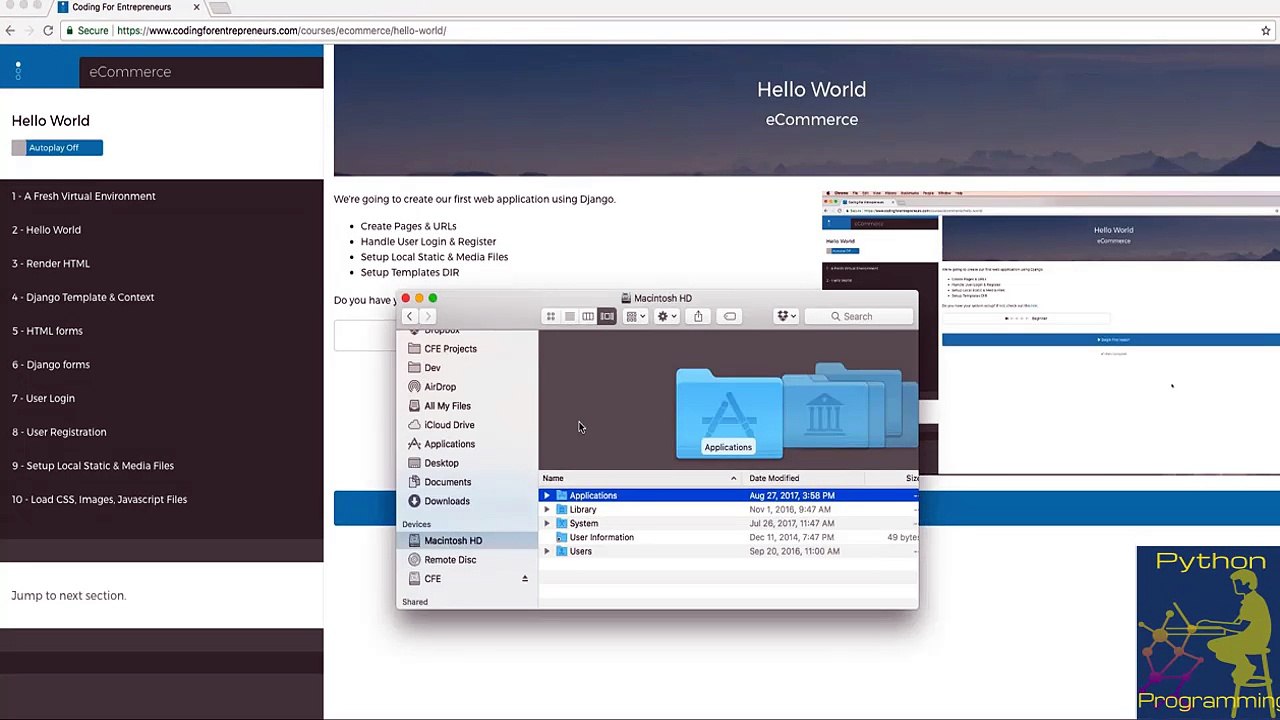1280x720 pixels.
Task: Open lesson 10 Load CSS, Images, Javascript Files
Action: [99, 499]
